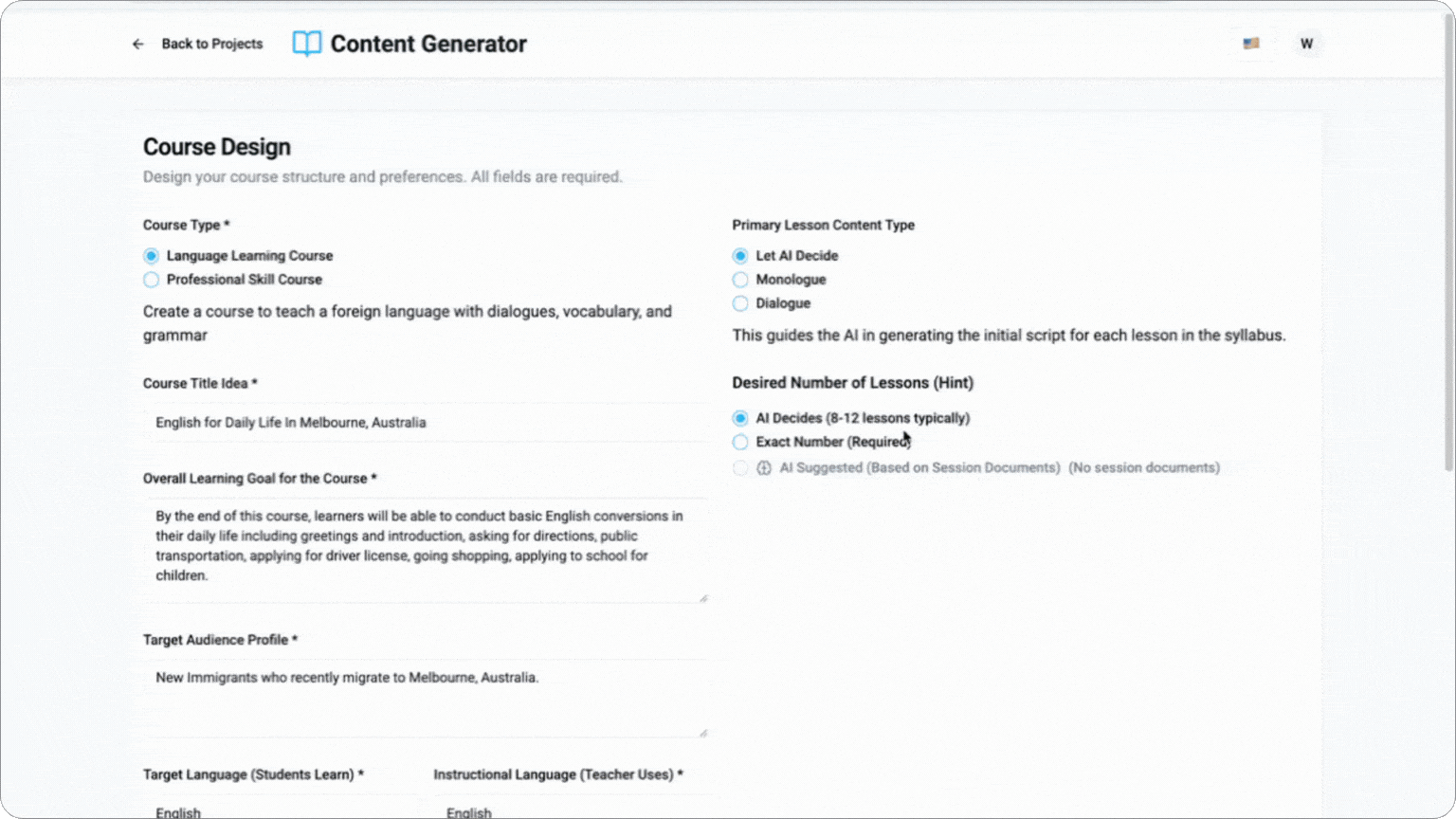The height and width of the screenshot is (819, 1456).
Task: Click the back arrow icon
Action: (x=138, y=44)
